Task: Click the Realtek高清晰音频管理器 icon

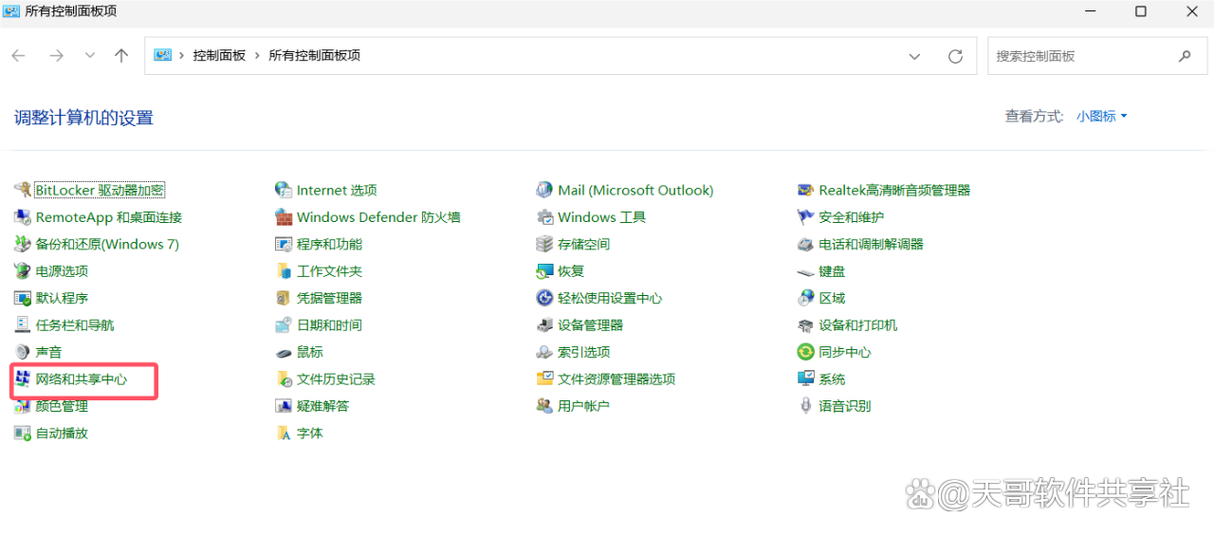Action: 805,190
